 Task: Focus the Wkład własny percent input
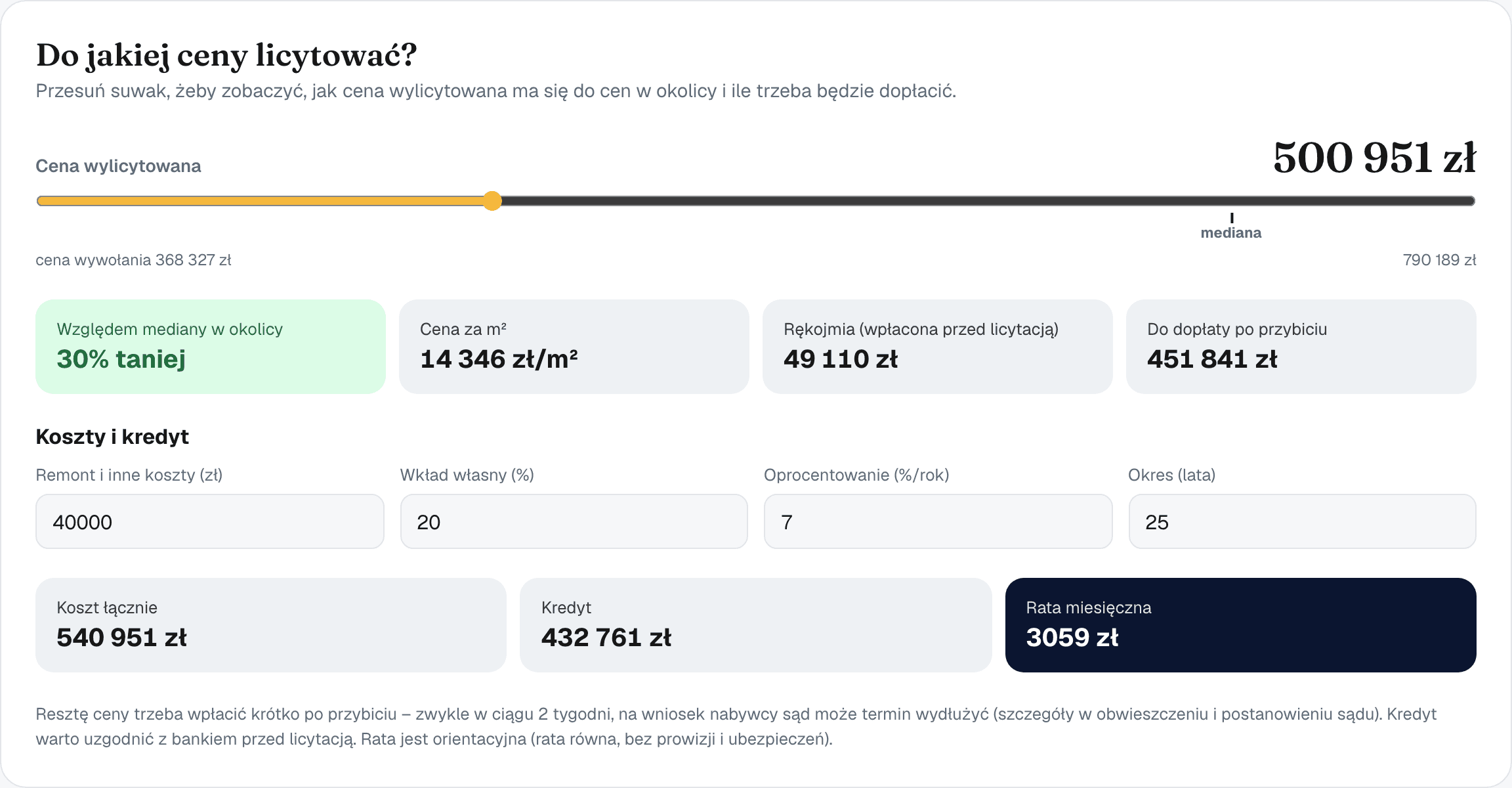574,521
